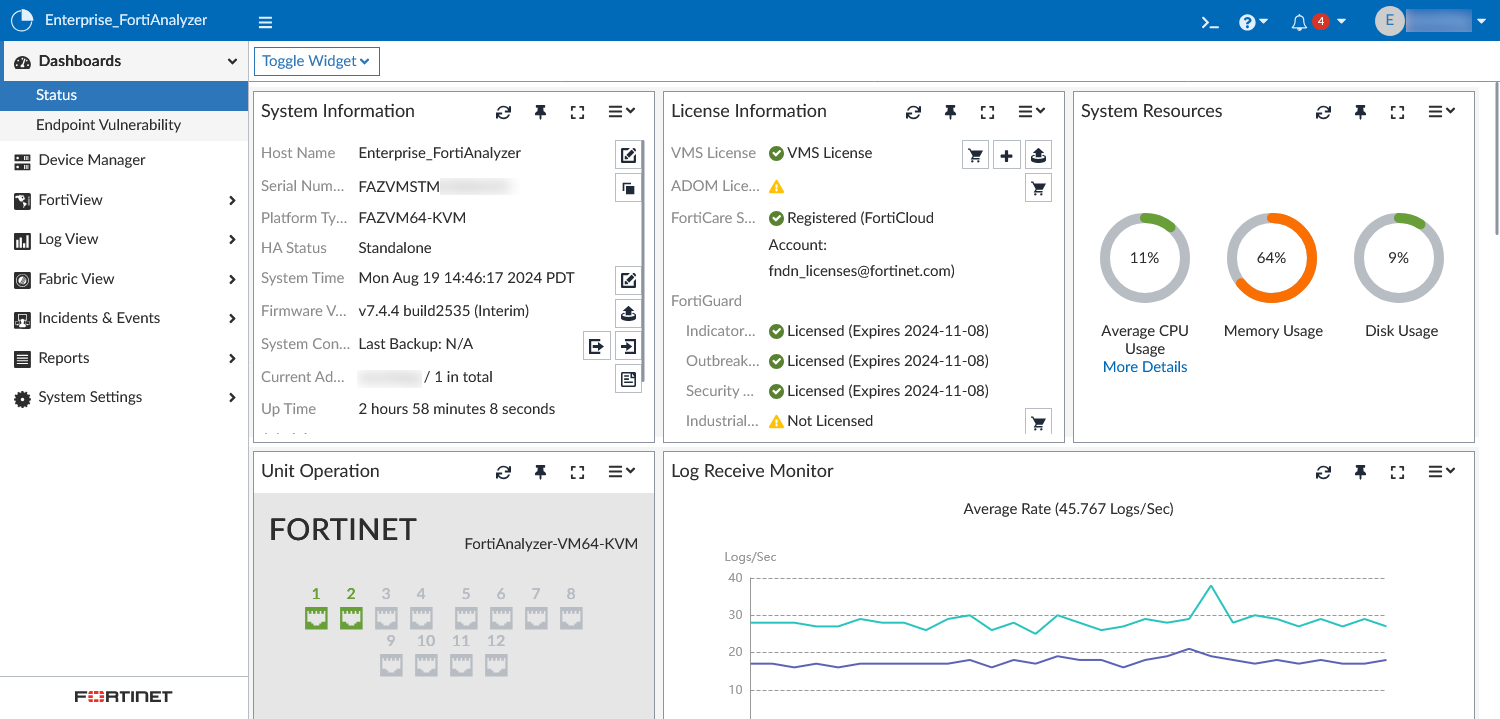This screenshot has width=1500, height=719.
Task: Pin the Unit Operation widget
Action: coord(540,472)
